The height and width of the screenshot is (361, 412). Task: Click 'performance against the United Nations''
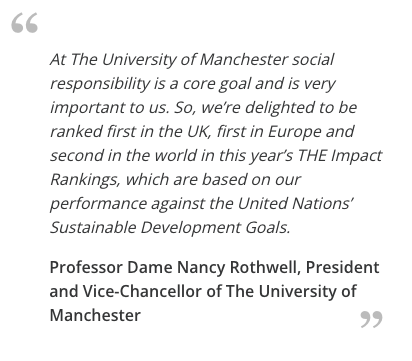tap(202, 204)
